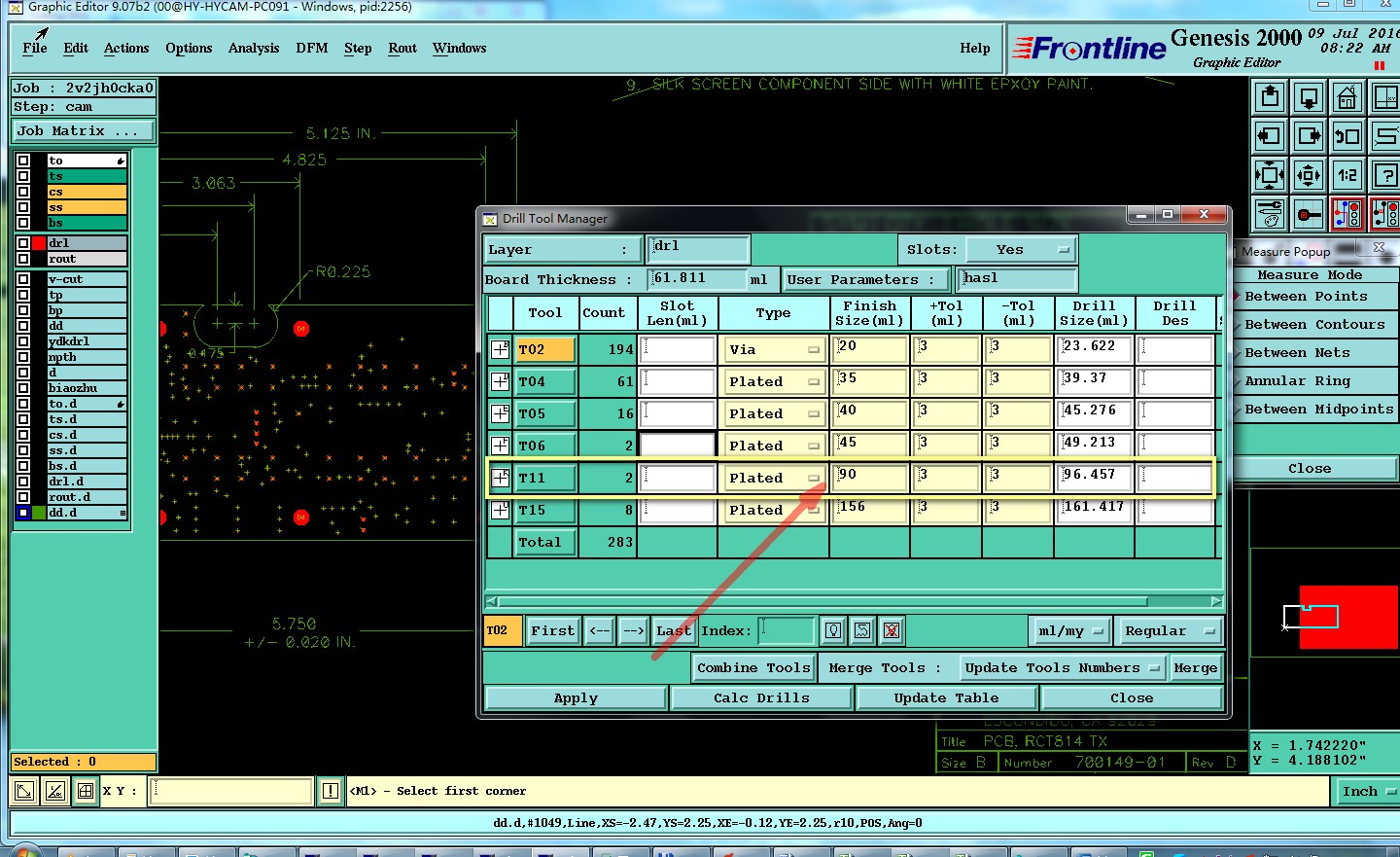1400x857 pixels.
Task: Enable the rout layer display checkbox
Action: [x=23, y=259]
